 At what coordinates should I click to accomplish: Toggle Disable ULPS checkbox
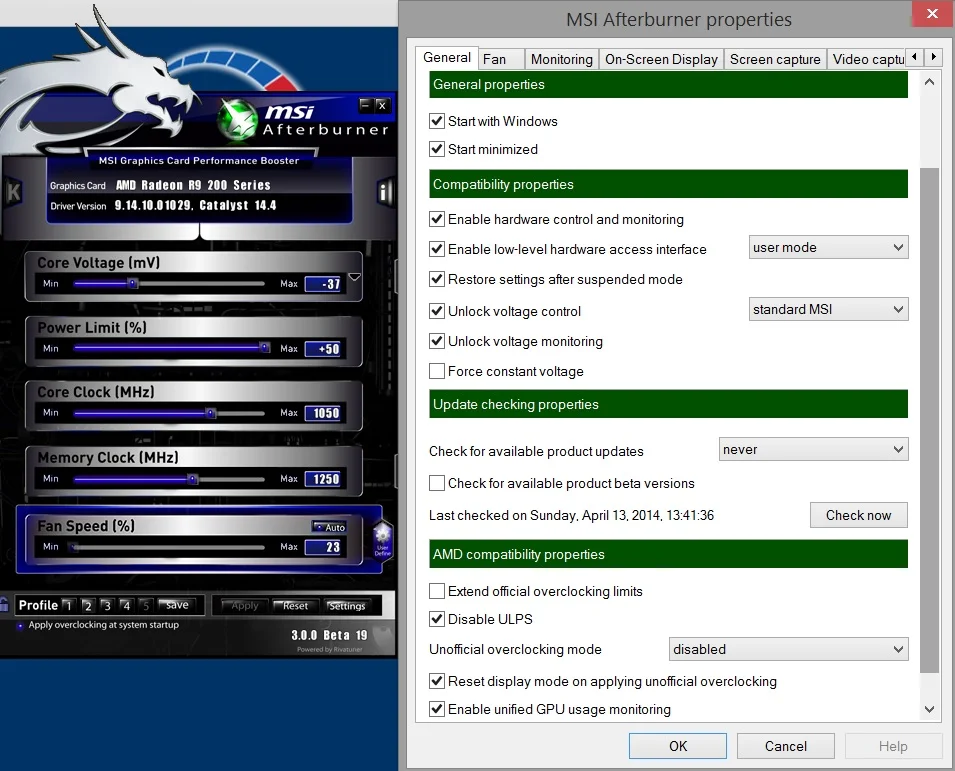tap(437, 619)
